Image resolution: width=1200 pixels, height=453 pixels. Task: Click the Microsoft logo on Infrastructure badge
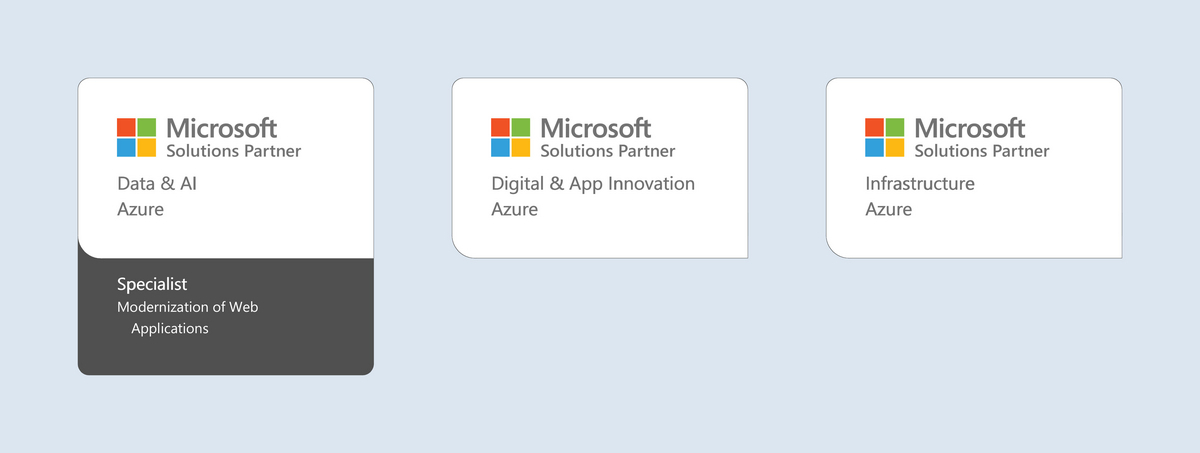[x=885, y=138]
